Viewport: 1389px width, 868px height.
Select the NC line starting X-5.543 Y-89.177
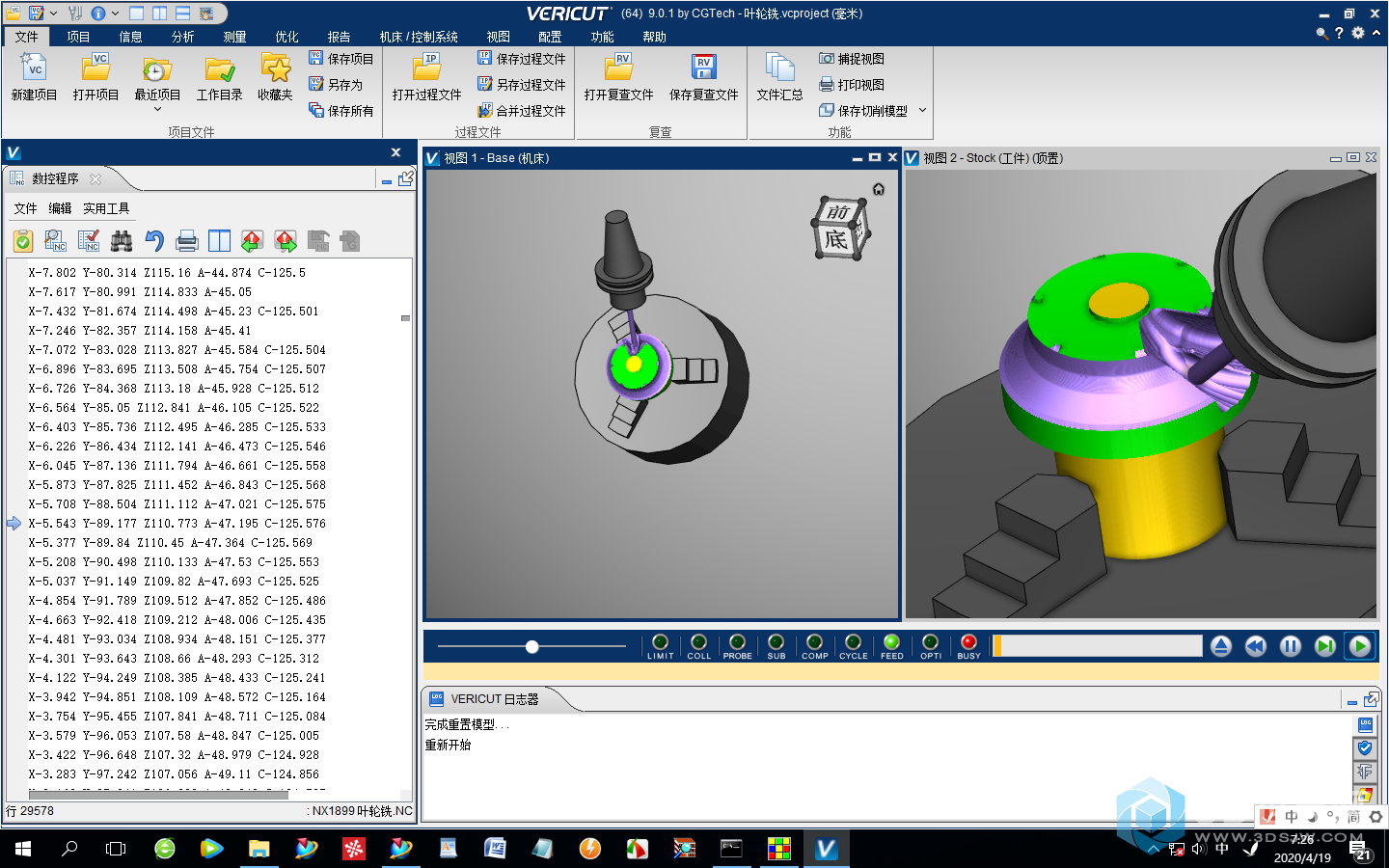pos(177,524)
